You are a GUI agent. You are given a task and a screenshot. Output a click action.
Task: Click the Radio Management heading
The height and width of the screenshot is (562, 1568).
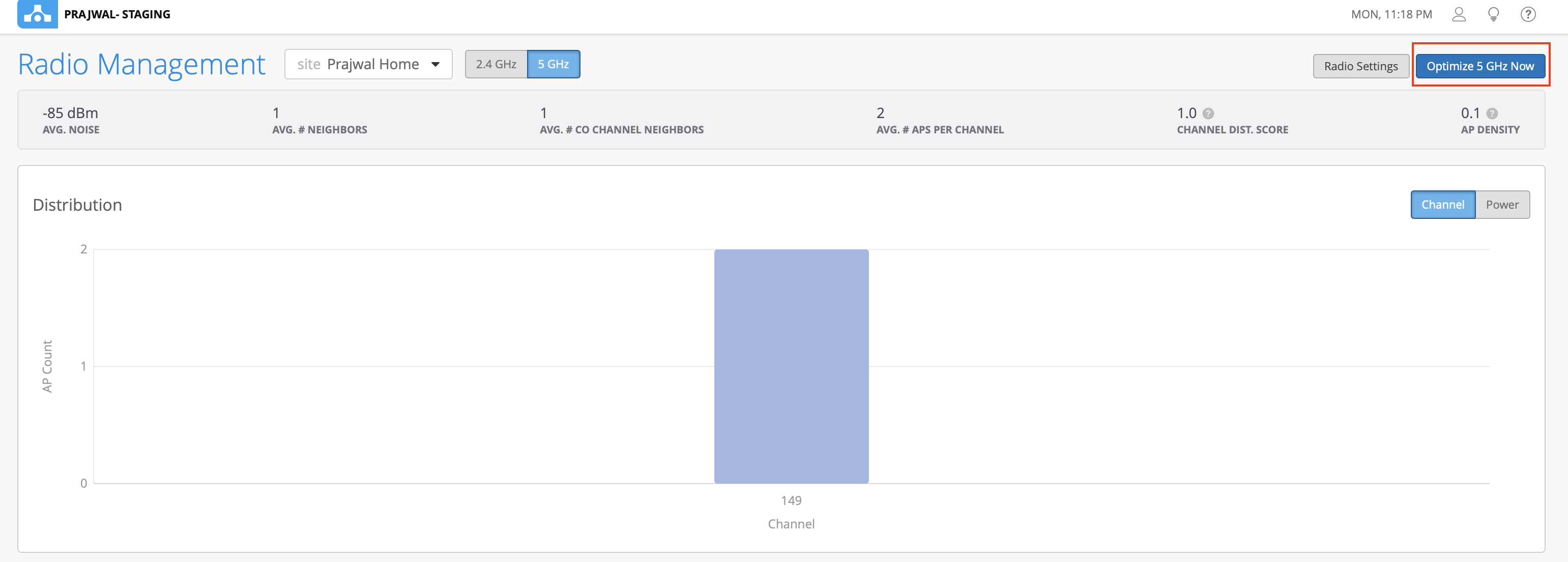pyautogui.click(x=141, y=64)
